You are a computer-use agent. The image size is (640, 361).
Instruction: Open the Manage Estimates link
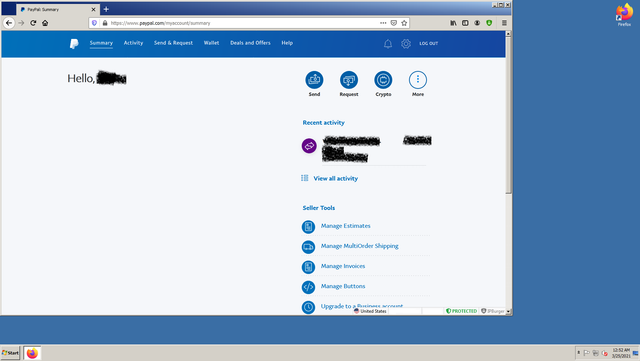click(x=345, y=226)
